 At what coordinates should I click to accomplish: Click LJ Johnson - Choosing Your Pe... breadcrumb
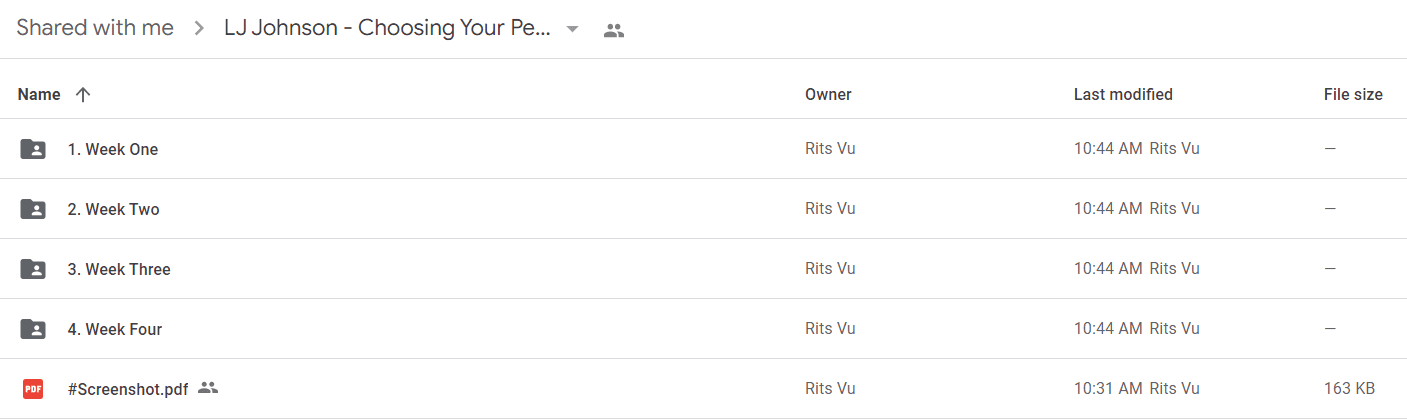click(x=387, y=28)
